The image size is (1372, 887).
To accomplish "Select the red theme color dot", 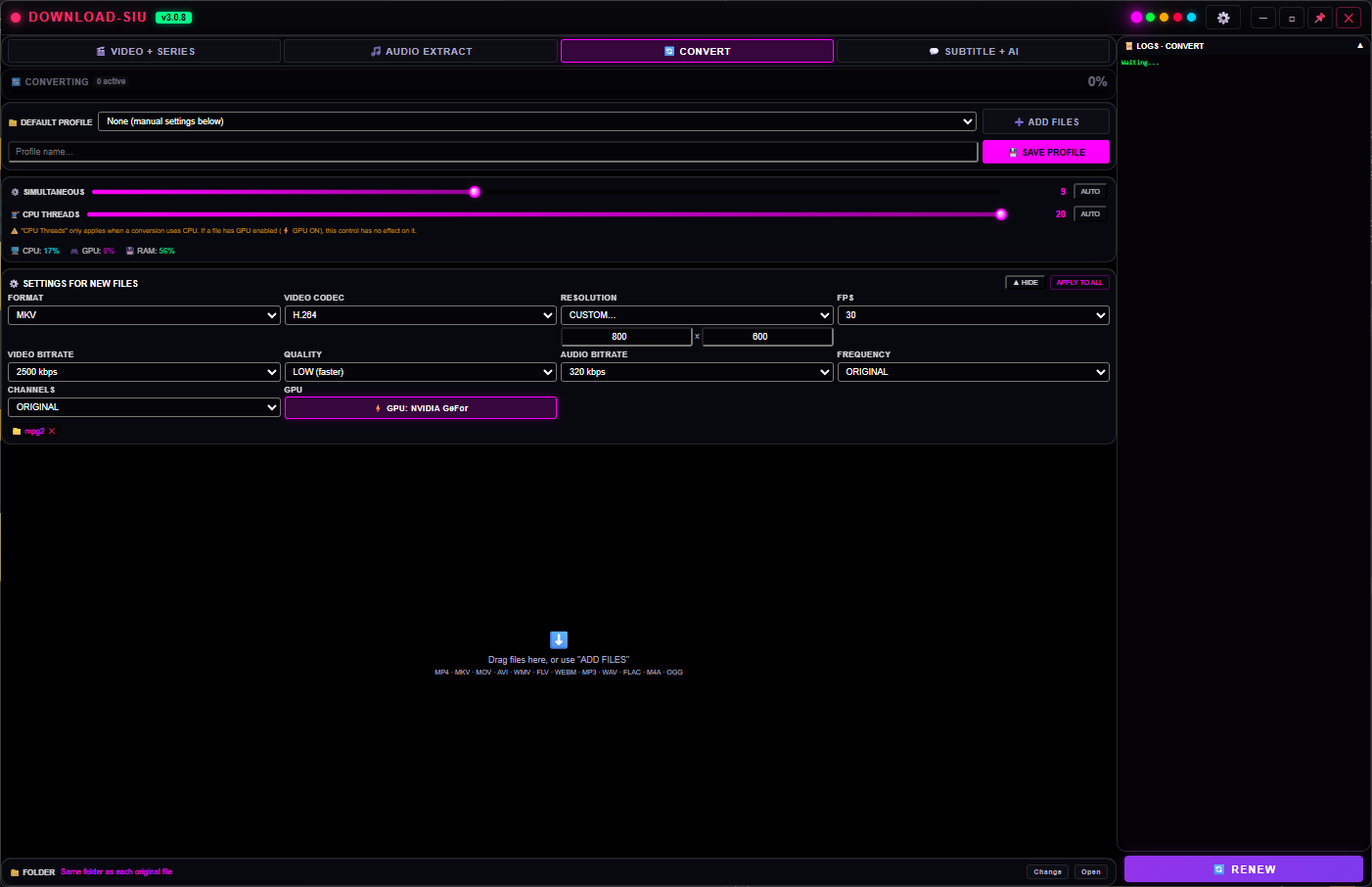I will point(1177,17).
